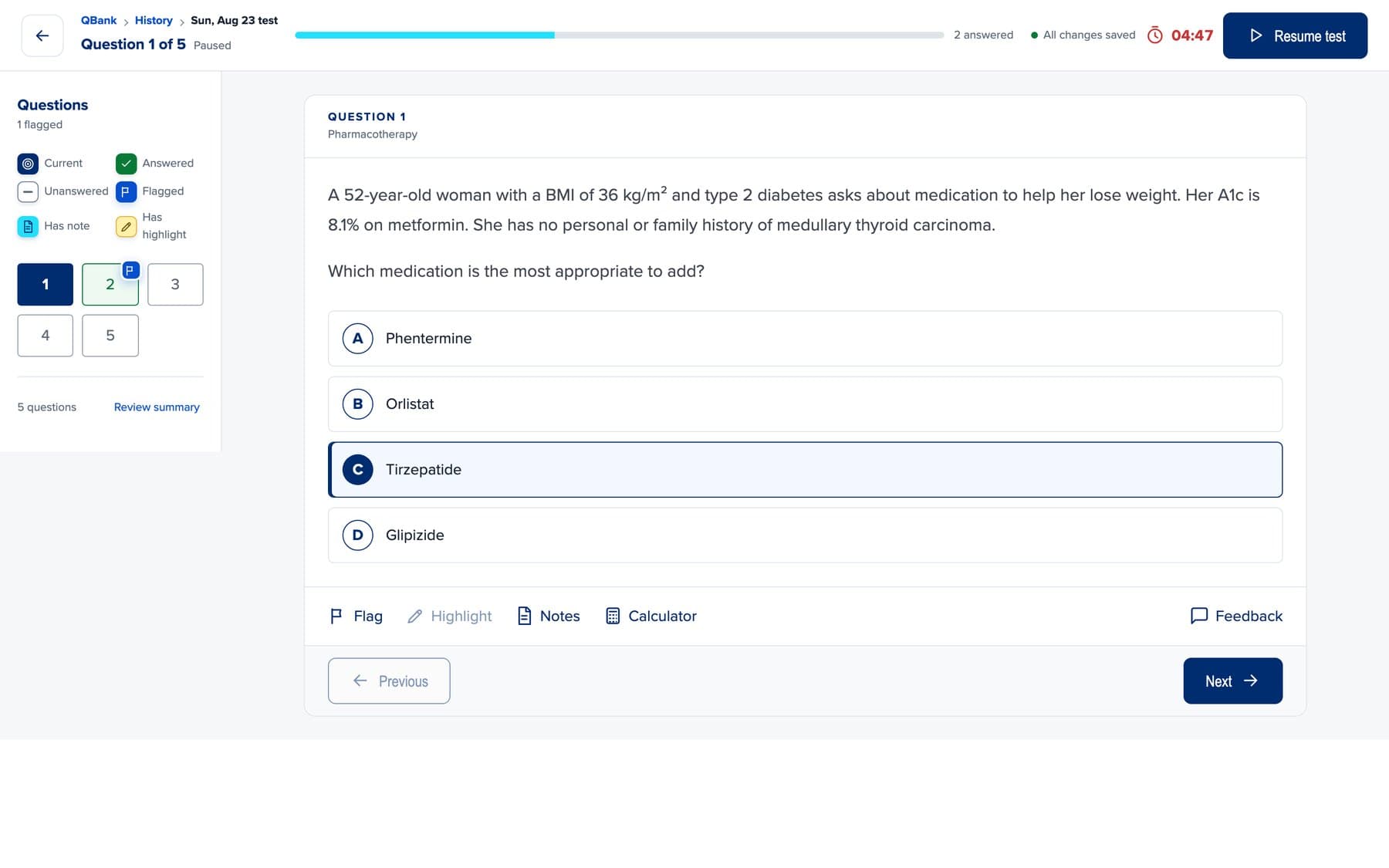The height and width of the screenshot is (868, 1389).
Task: Click the Has note legend icon
Action: [28, 226]
